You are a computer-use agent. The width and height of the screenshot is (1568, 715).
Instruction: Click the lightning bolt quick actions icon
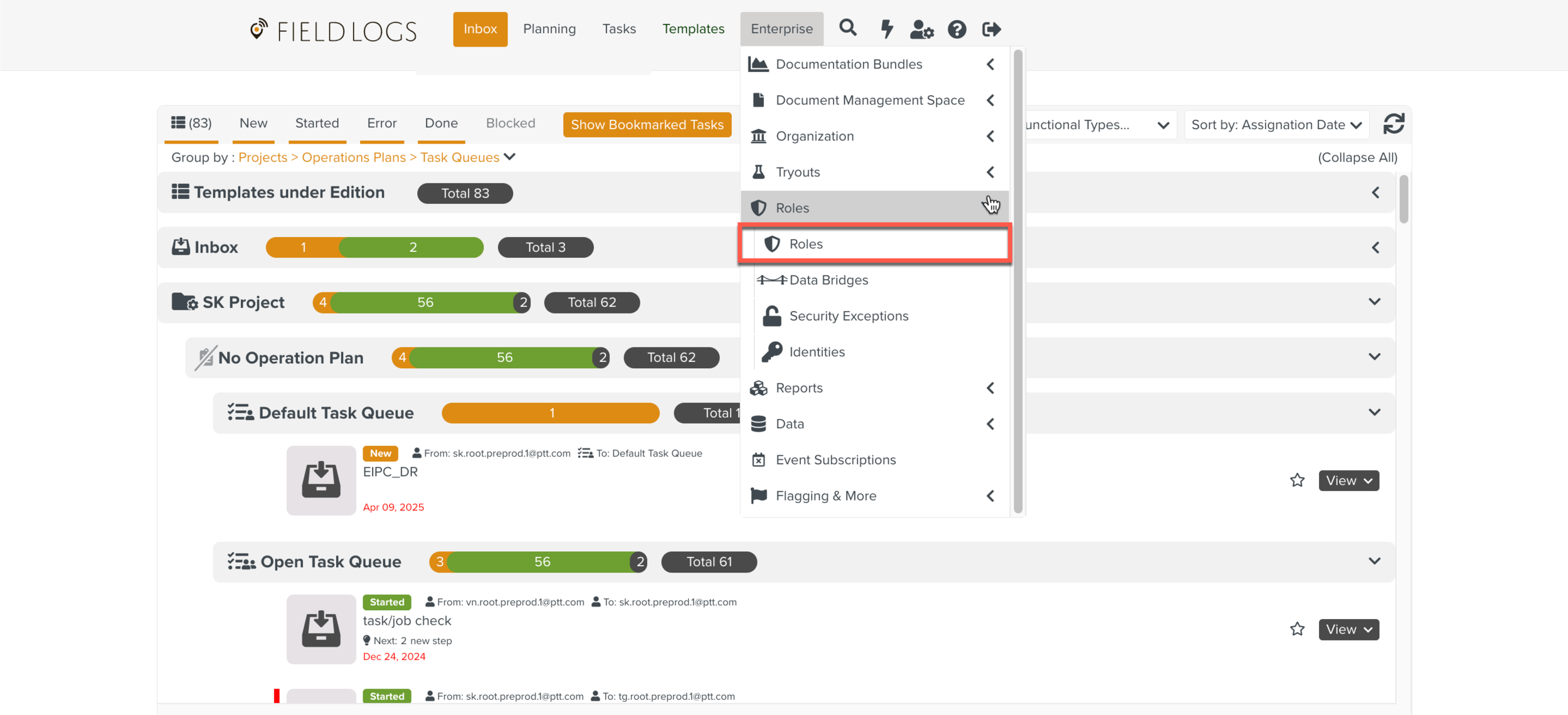[x=886, y=29]
